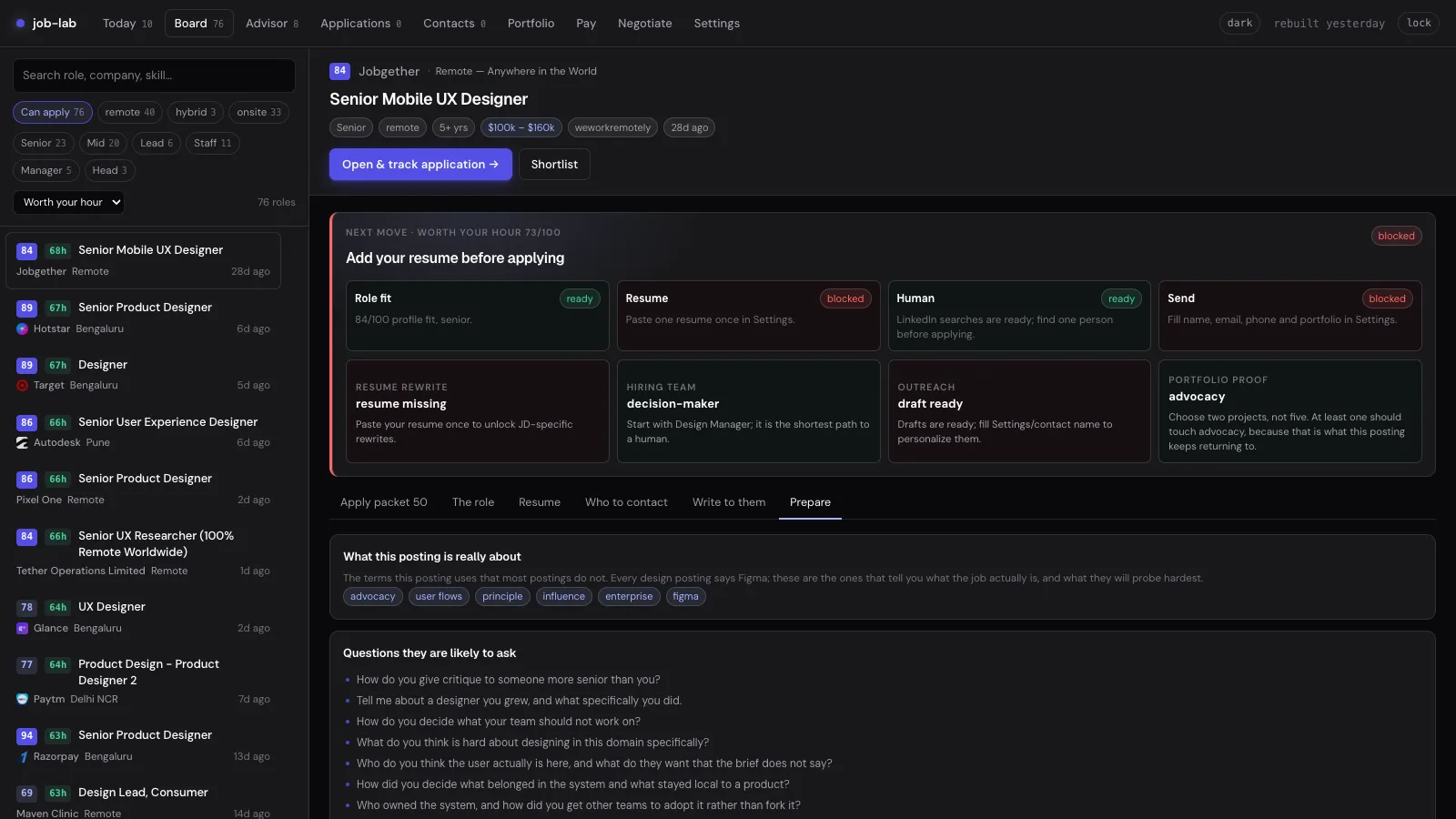The width and height of the screenshot is (1456, 819).
Task: Switch to the Write to them tab
Action: [x=729, y=502]
